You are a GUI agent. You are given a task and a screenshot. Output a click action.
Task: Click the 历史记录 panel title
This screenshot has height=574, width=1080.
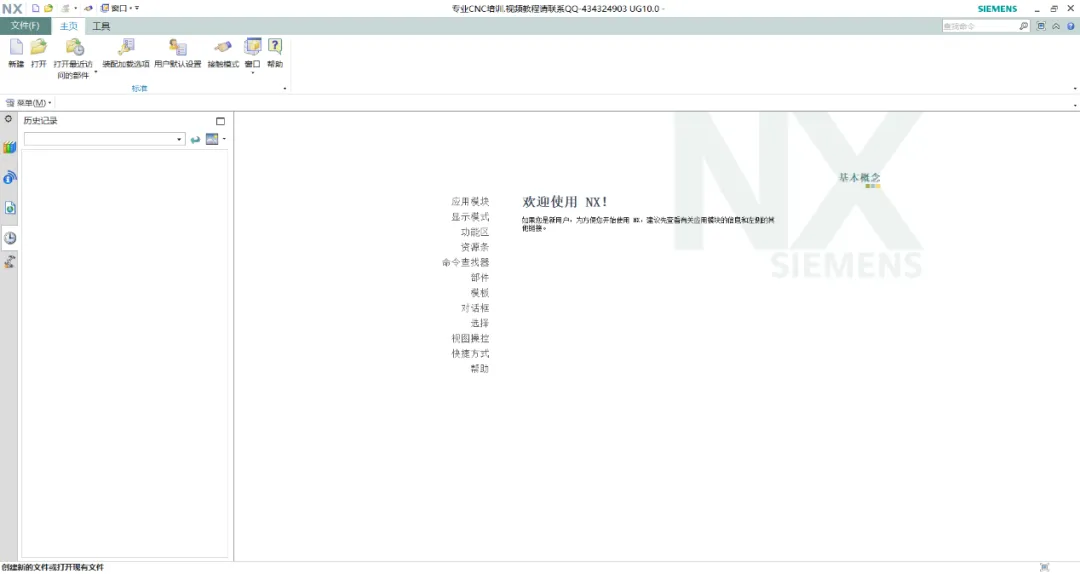pyautogui.click(x=41, y=121)
